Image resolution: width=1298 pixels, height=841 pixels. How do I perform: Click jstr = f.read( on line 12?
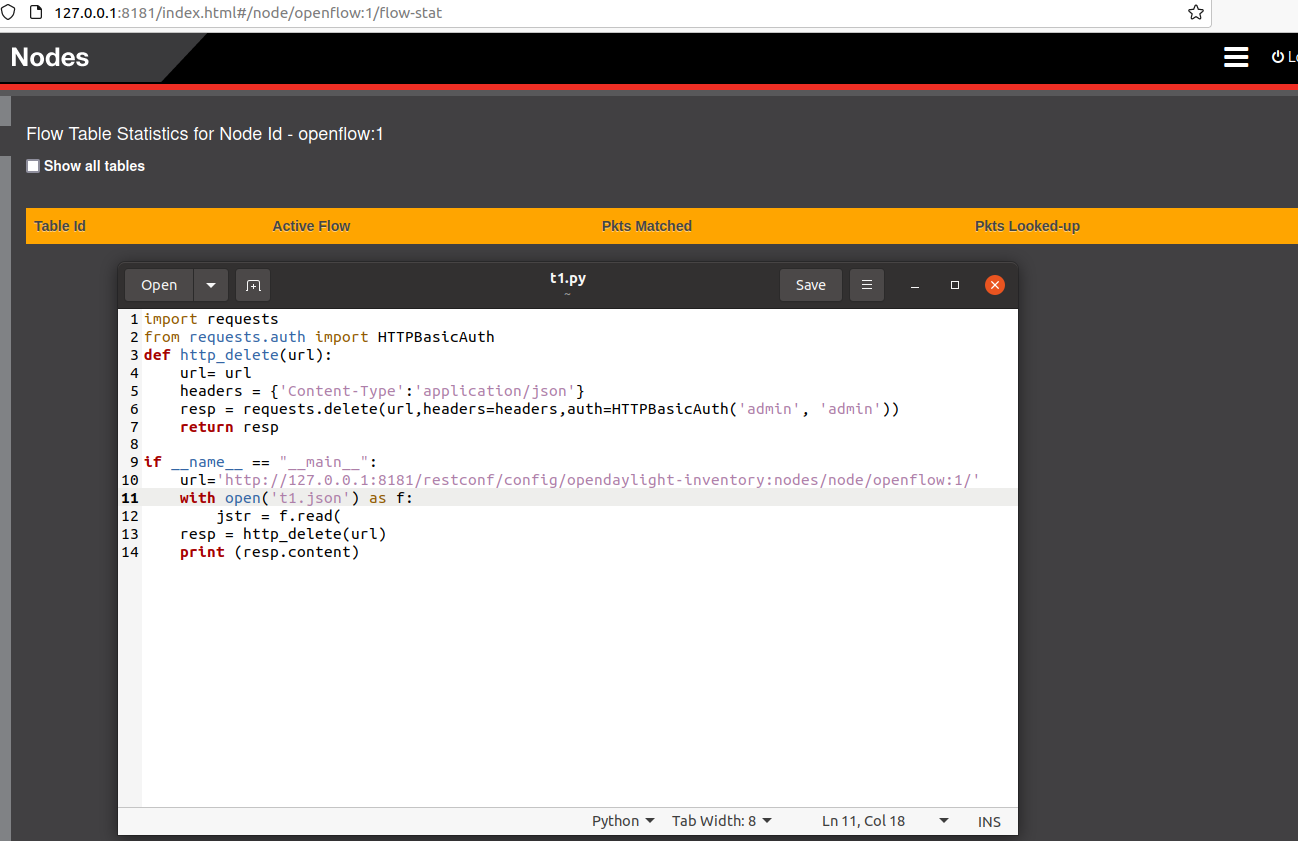pyautogui.click(x=279, y=516)
